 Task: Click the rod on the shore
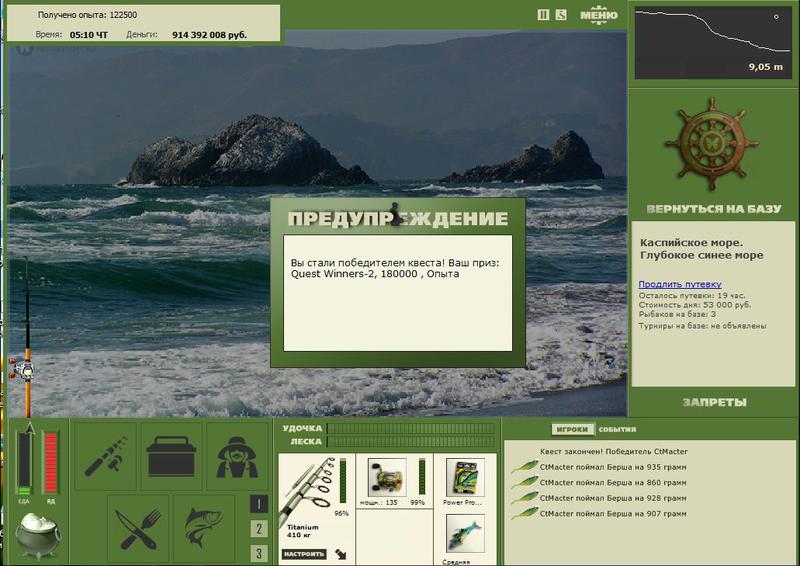26,339
